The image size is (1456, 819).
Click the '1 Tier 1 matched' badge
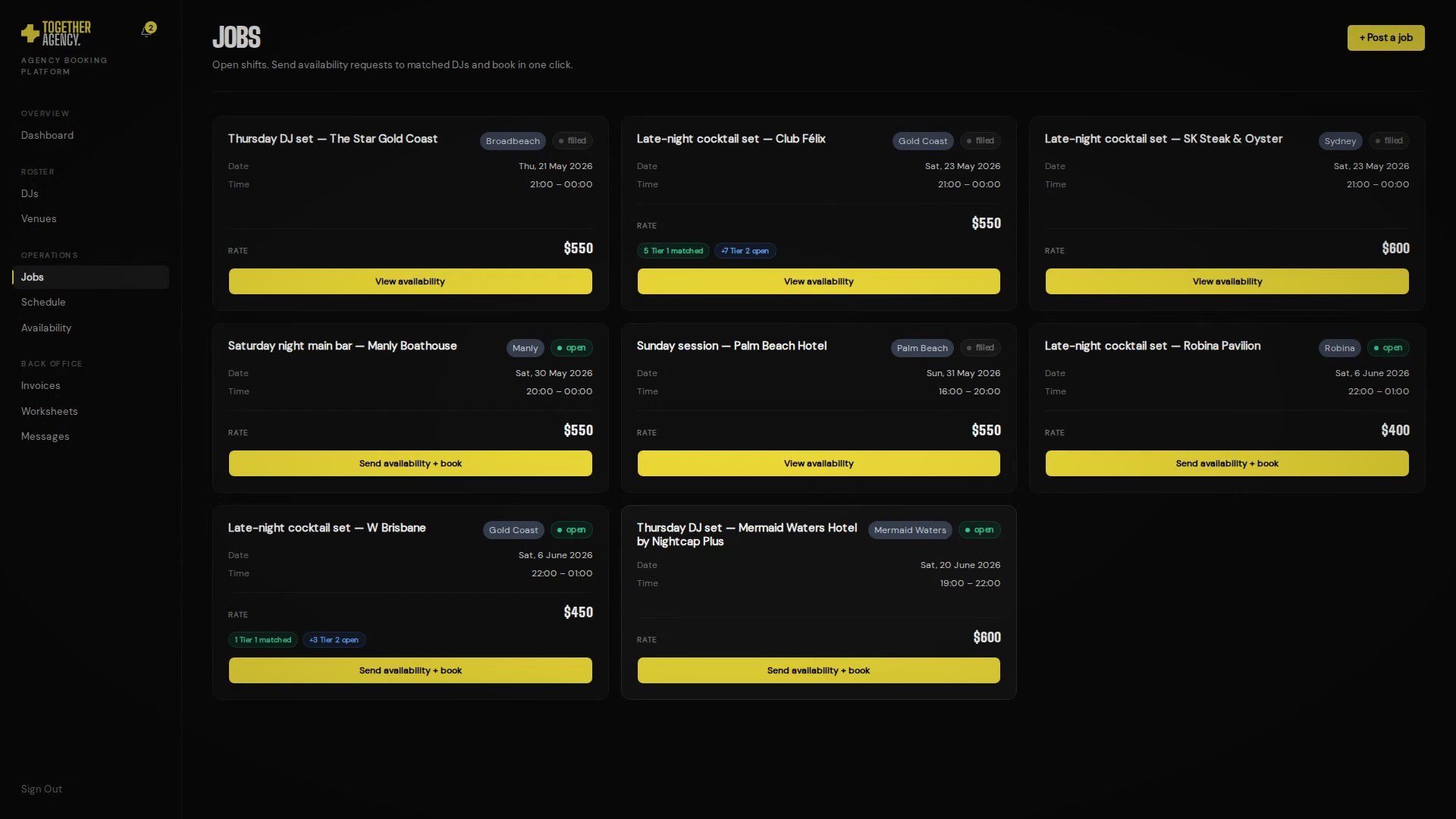(262, 640)
